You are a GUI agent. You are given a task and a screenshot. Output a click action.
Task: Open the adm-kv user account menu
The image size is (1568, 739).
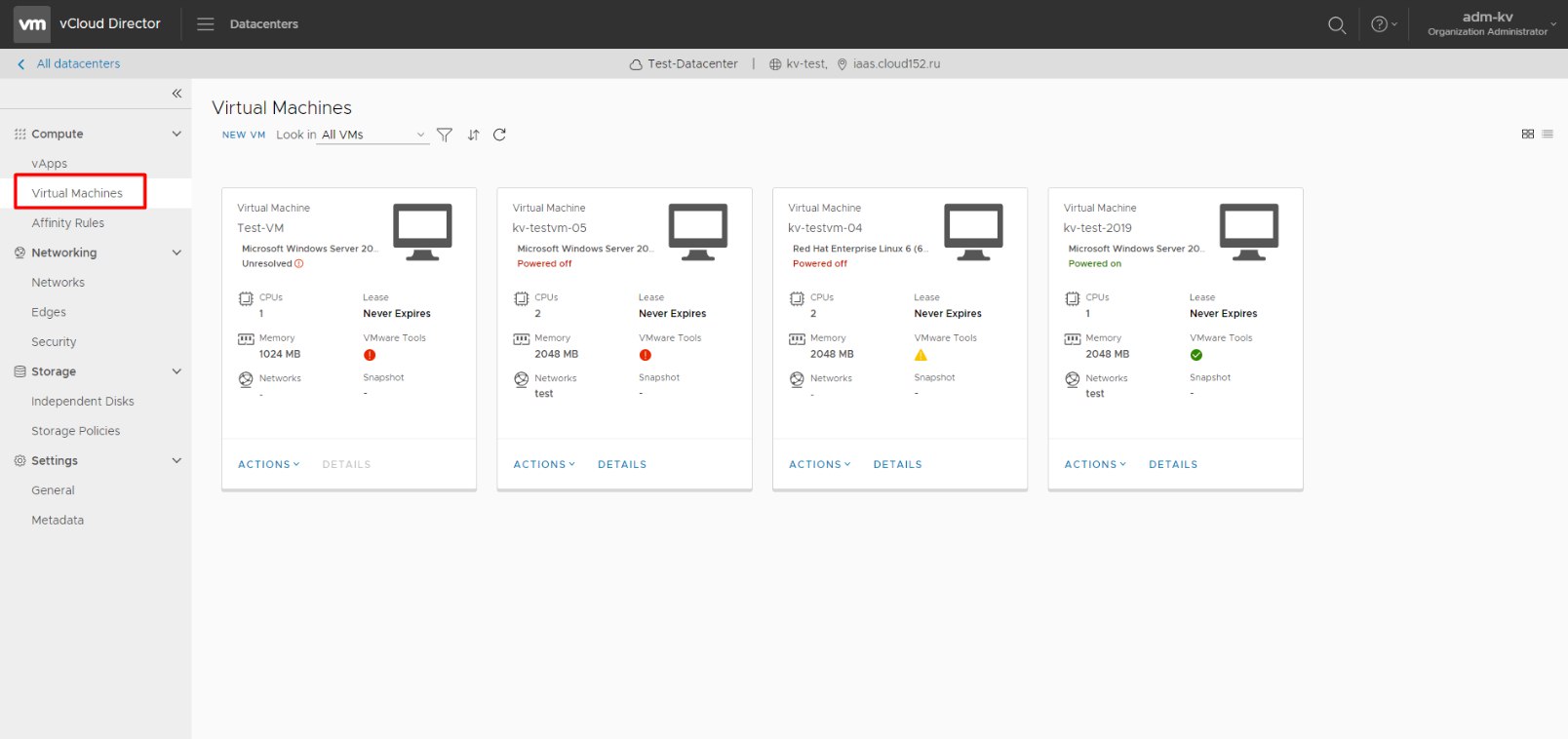tap(1492, 23)
